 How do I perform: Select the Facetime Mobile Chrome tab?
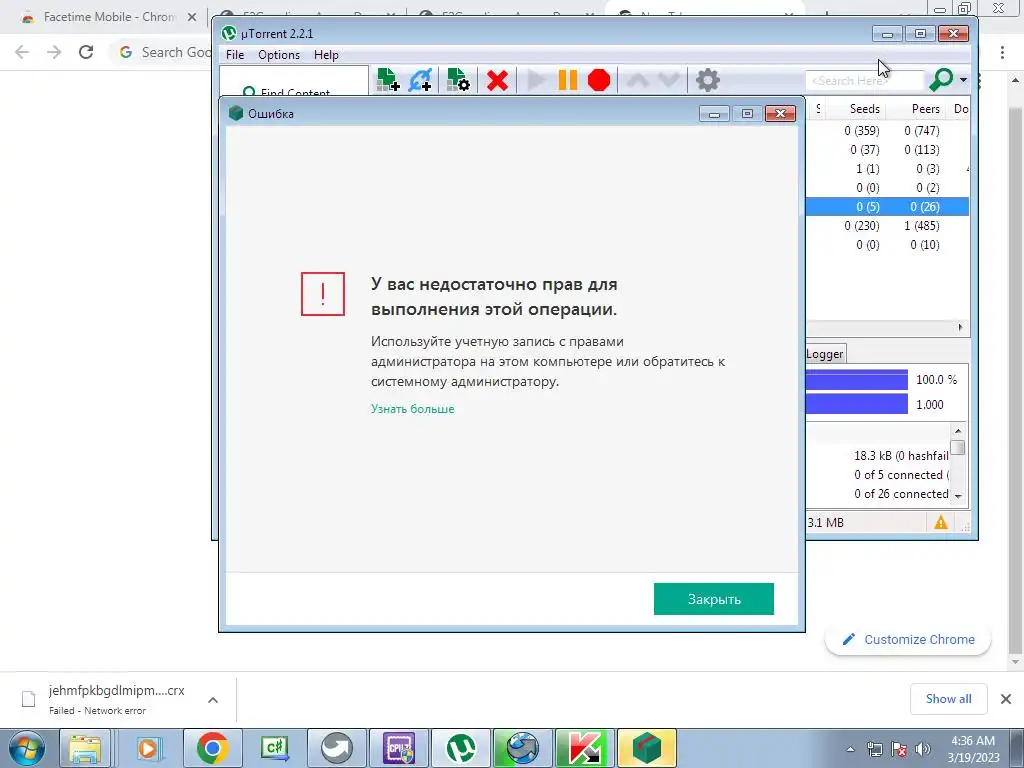(108, 17)
